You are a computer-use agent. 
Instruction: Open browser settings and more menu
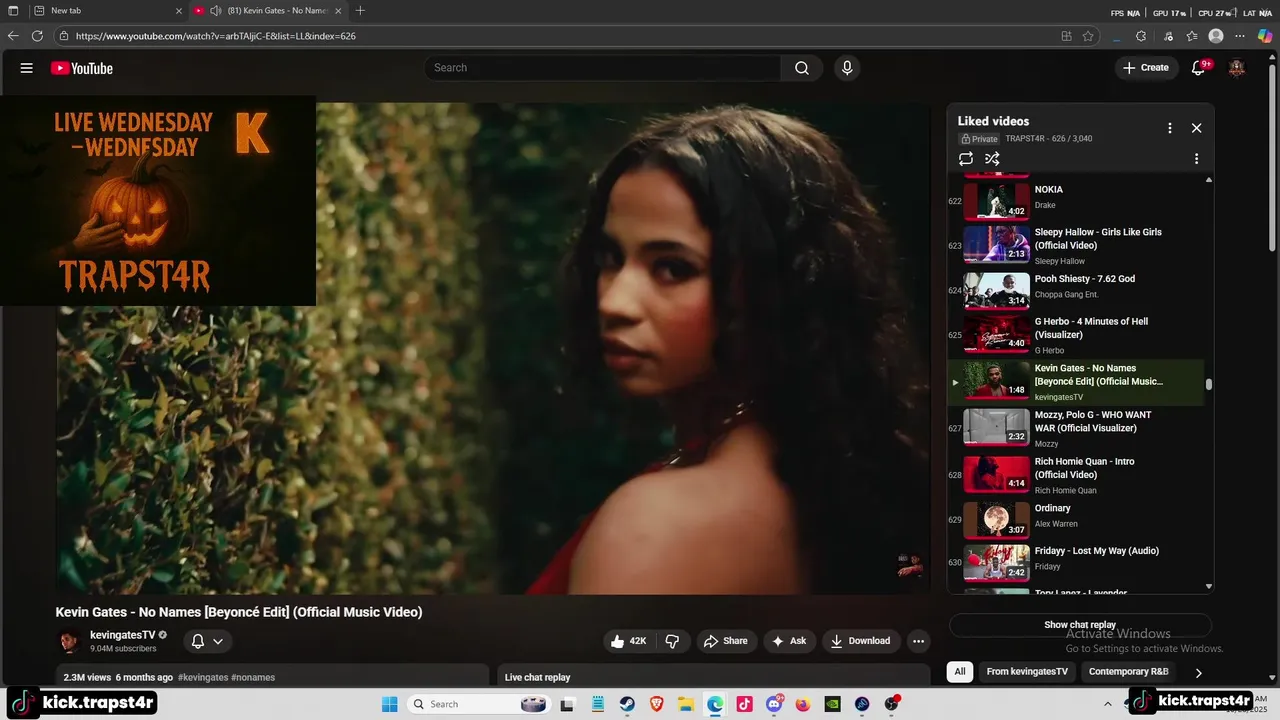pyautogui.click(x=1240, y=36)
